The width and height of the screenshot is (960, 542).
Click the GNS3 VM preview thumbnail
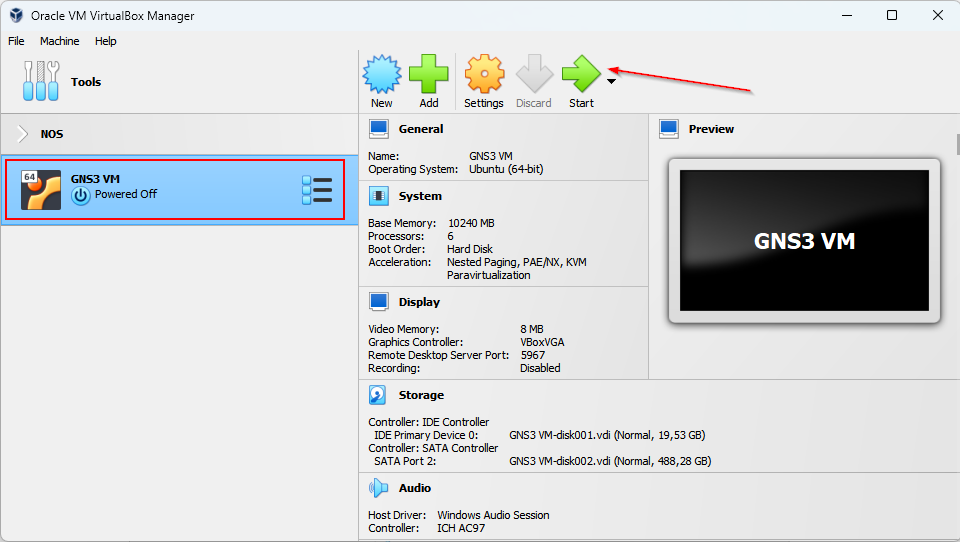coord(804,240)
